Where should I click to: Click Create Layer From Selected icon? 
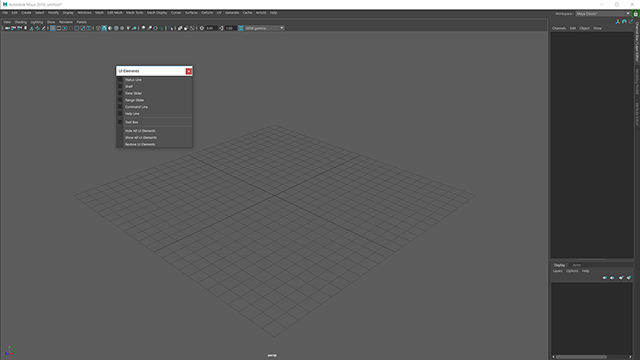point(629,278)
